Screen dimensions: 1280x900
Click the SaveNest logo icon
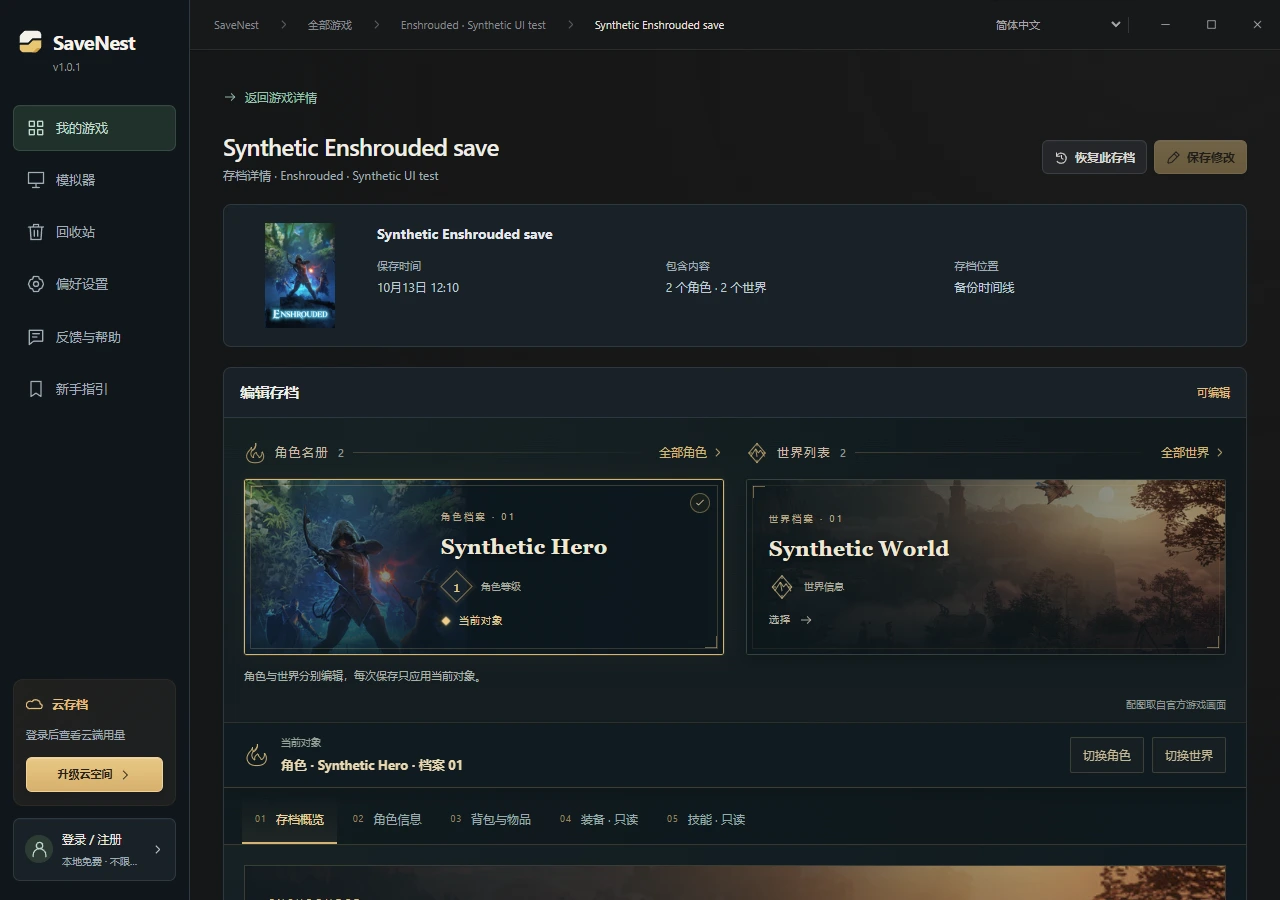31,42
